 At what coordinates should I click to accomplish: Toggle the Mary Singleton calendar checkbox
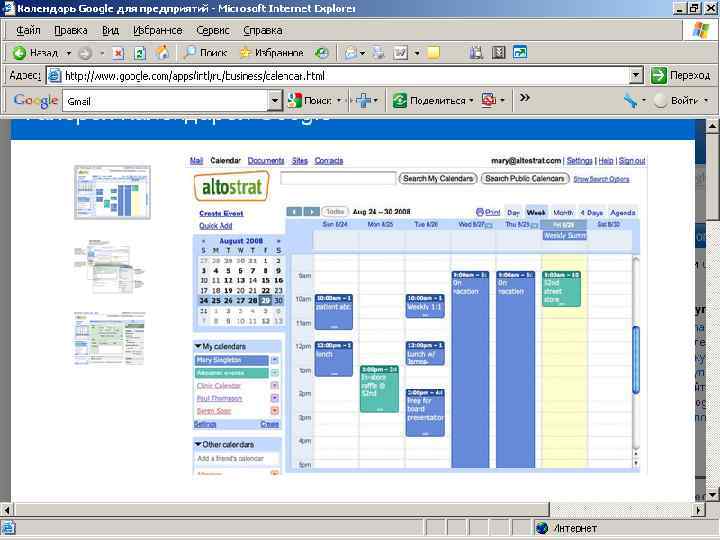[x=275, y=360]
